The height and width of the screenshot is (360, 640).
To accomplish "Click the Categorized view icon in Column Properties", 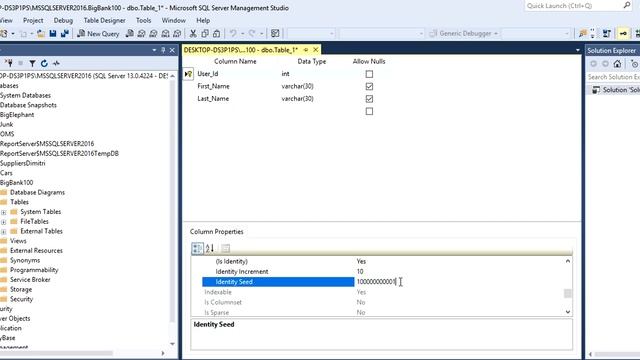I will (197, 248).
